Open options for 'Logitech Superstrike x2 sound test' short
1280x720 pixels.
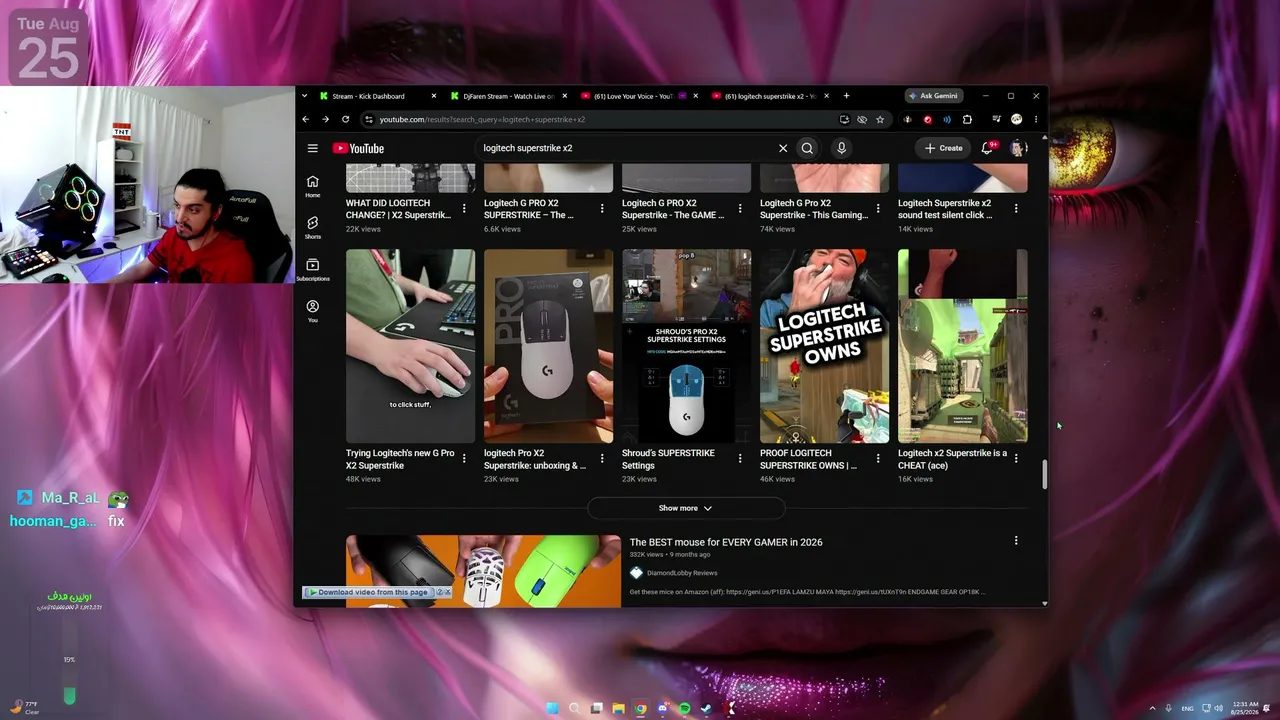[x=1016, y=208]
